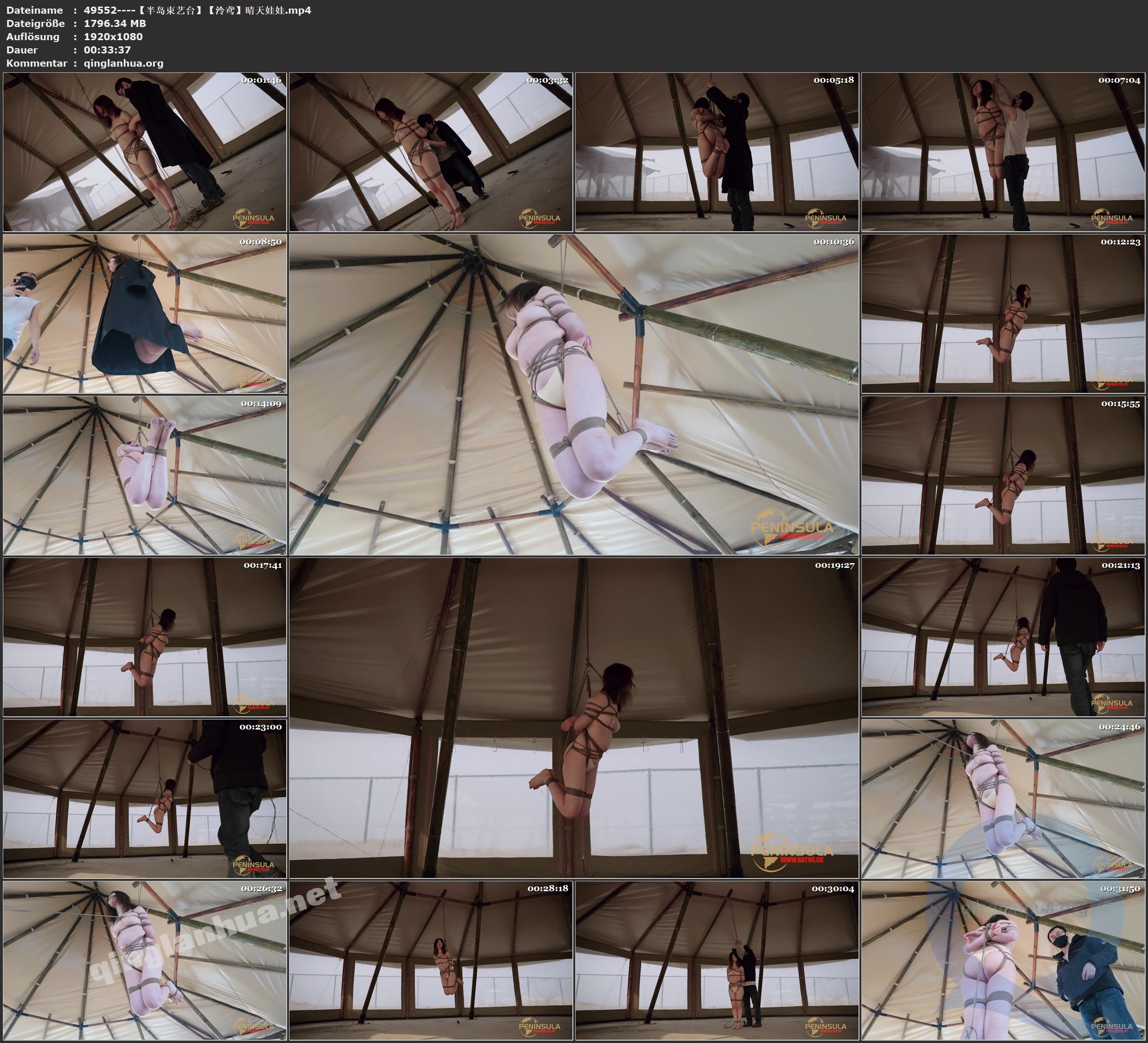Click the thumbnail marked 00:12:23
This screenshot has width=1148, height=1043.
coord(1003,313)
